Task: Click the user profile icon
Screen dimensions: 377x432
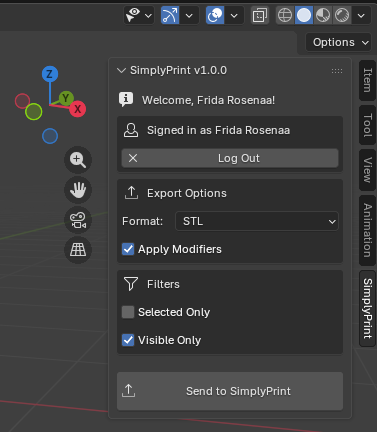Action: (131, 130)
